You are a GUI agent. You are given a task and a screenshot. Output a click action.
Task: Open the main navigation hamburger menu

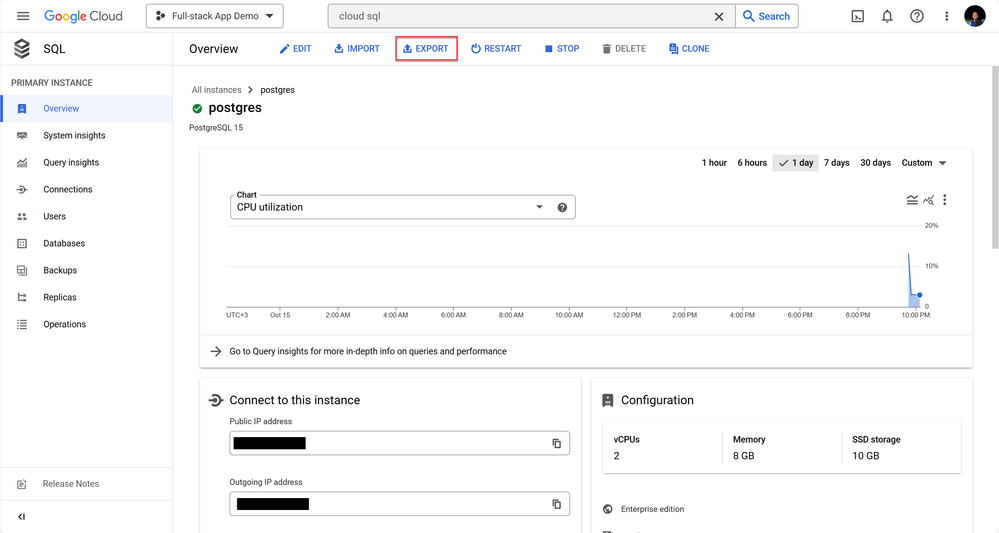tap(23, 16)
